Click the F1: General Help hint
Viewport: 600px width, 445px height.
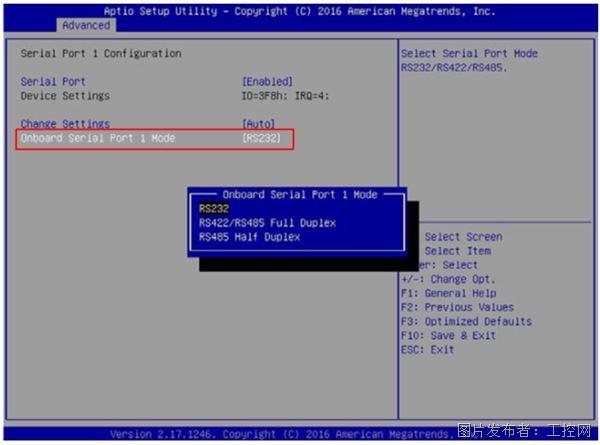(x=448, y=293)
